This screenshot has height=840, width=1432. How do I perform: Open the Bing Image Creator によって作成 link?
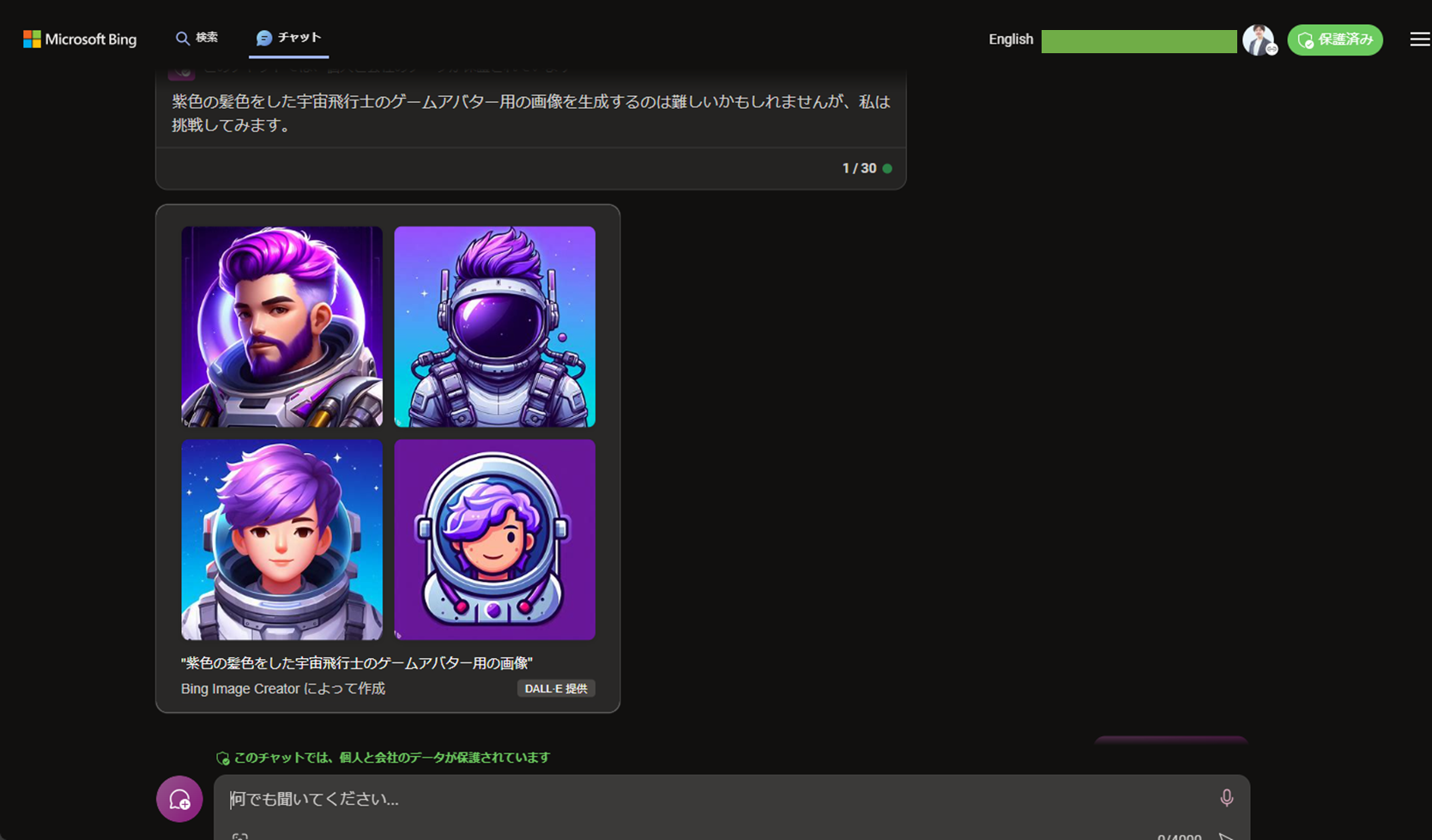[283, 689]
